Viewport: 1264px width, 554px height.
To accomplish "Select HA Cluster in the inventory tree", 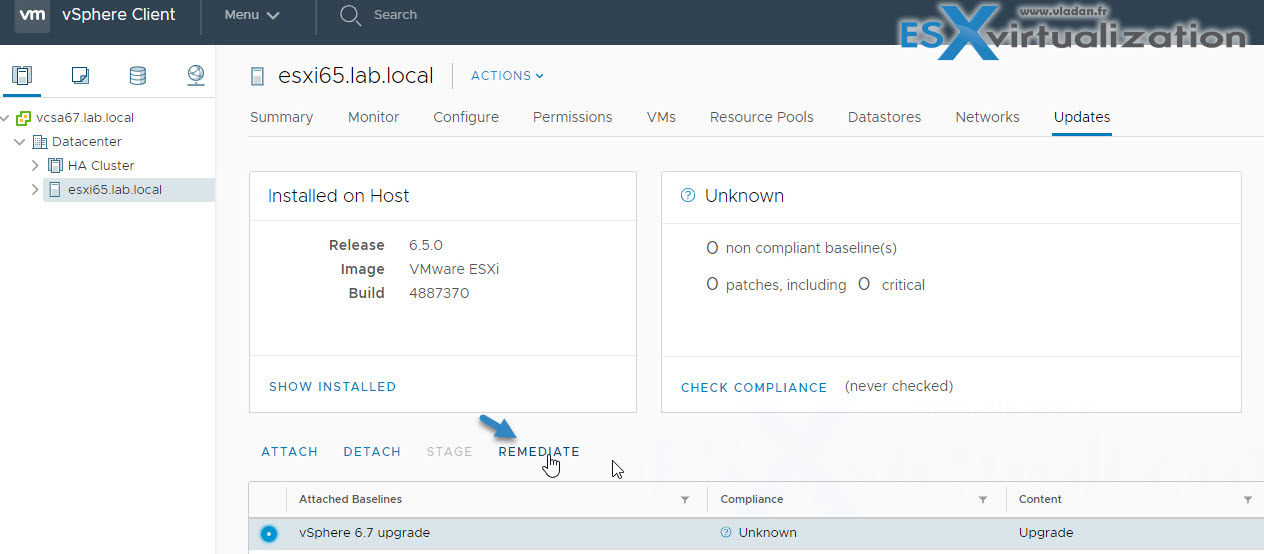I will pos(101,165).
